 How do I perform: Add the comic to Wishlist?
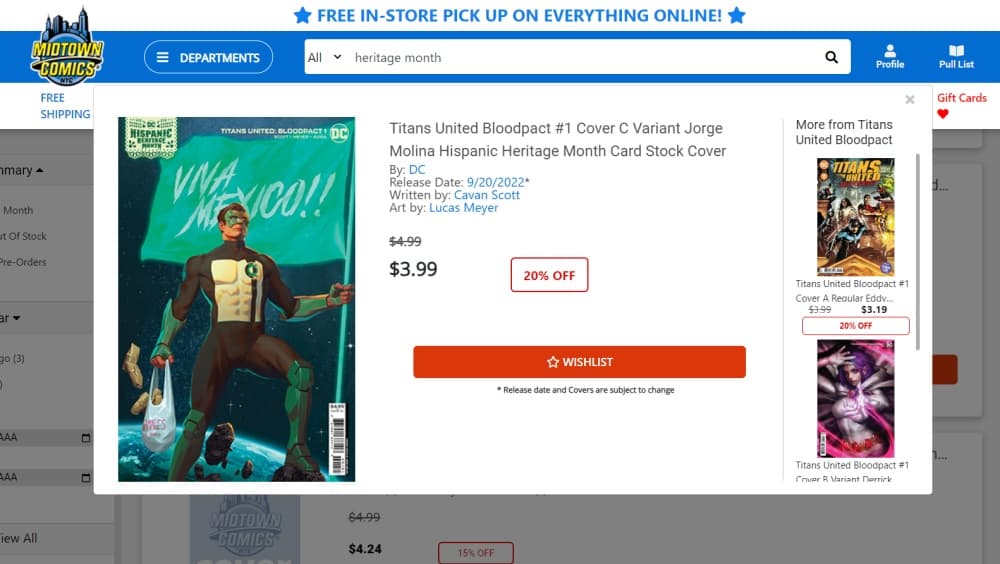579,362
